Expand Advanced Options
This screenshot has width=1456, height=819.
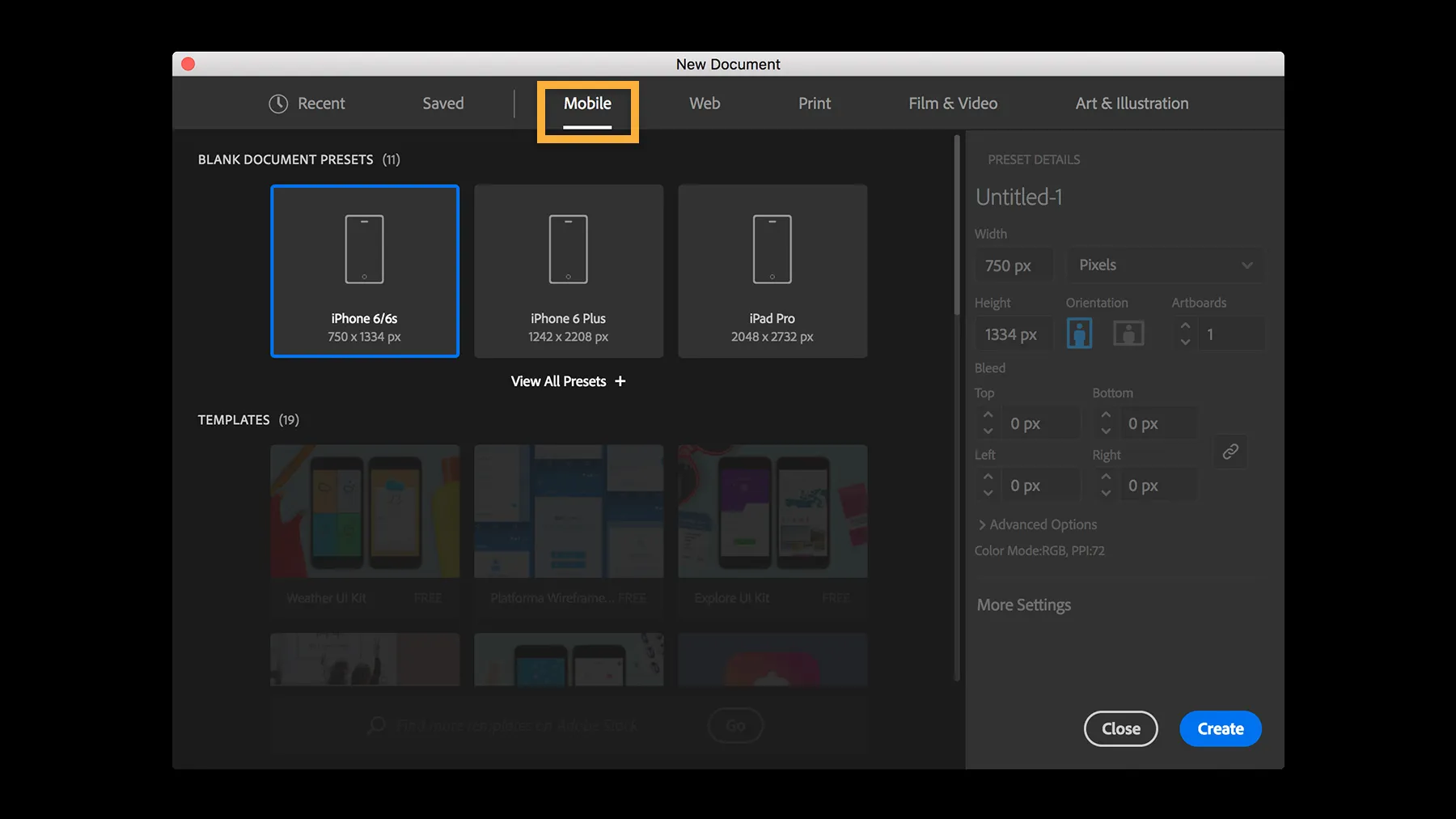click(x=1037, y=524)
